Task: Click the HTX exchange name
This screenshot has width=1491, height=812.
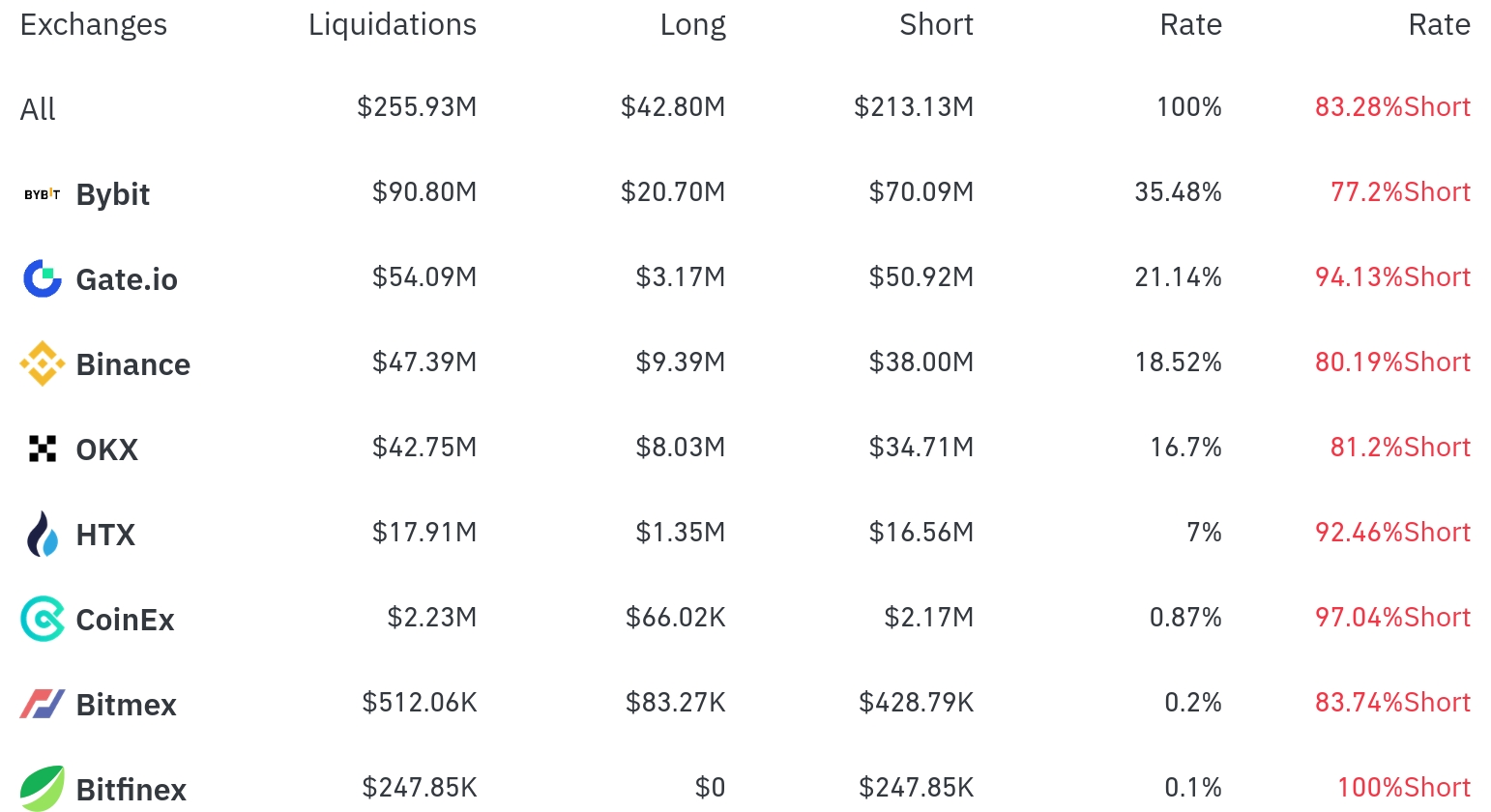Action: pos(105,535)
